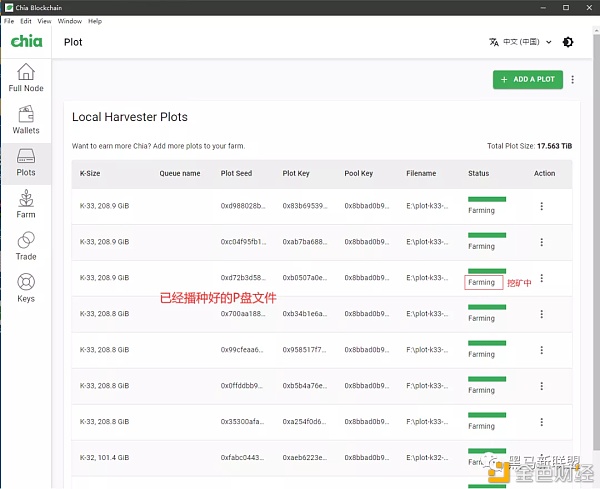Click plot seed 0x99cfeaa6

(242, 350)
